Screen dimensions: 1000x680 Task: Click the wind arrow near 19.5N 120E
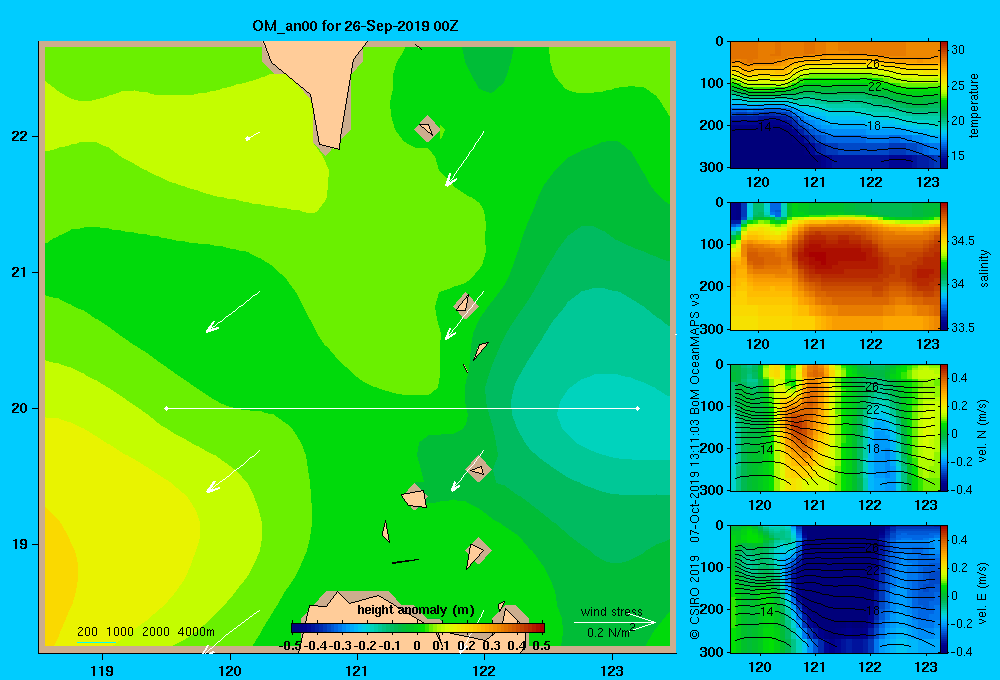[x=233, y=471]
